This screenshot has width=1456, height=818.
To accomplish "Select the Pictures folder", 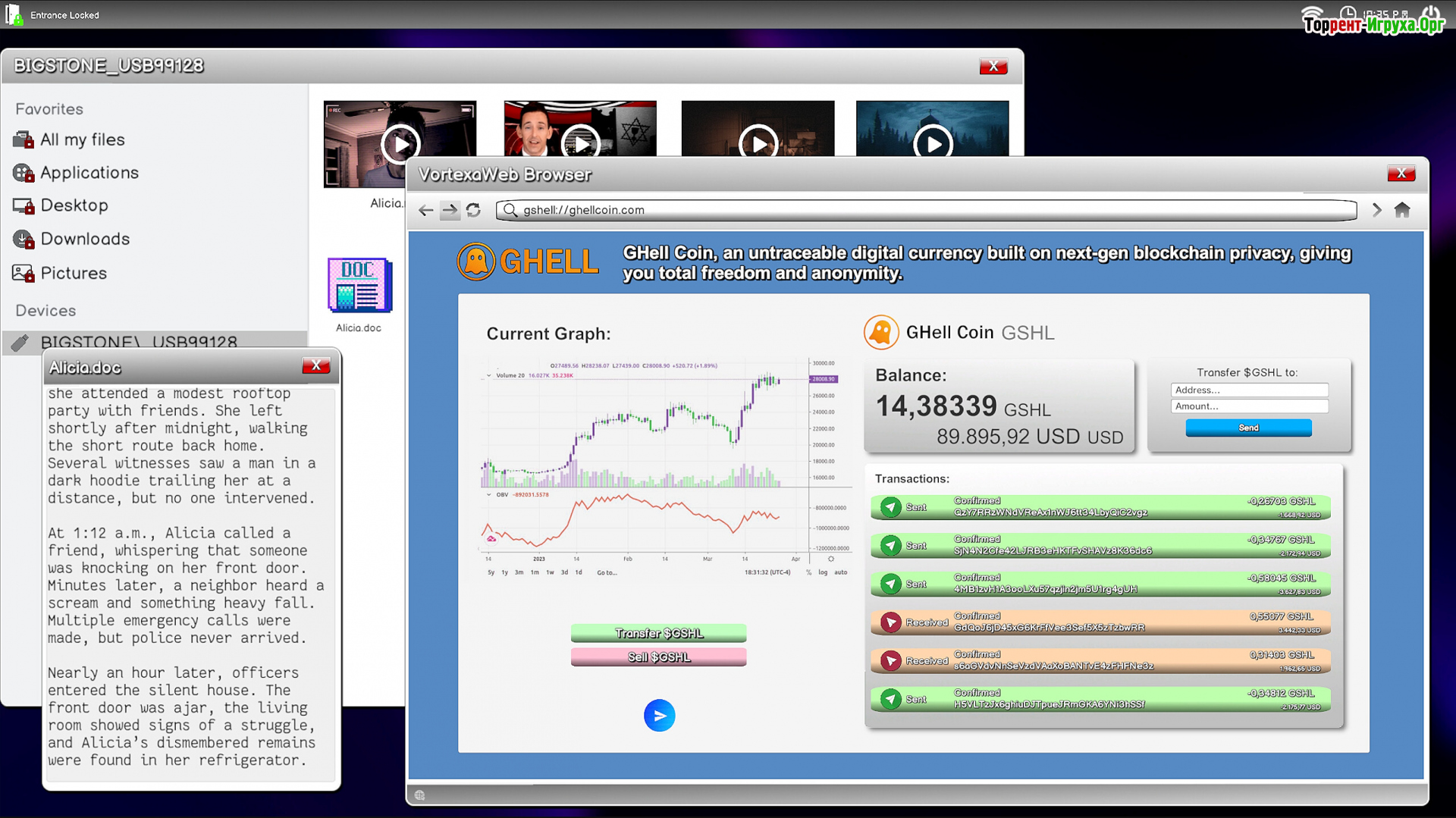I will [74, 273].
